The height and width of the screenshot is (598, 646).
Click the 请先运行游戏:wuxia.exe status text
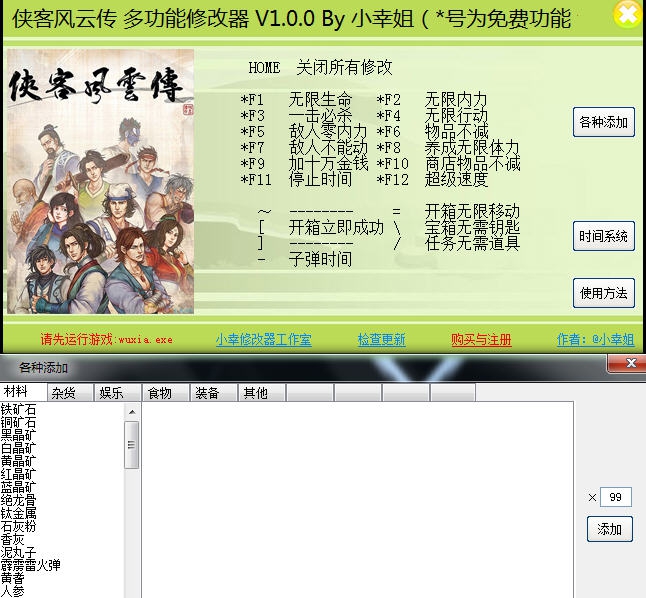(x=106, y=340)
